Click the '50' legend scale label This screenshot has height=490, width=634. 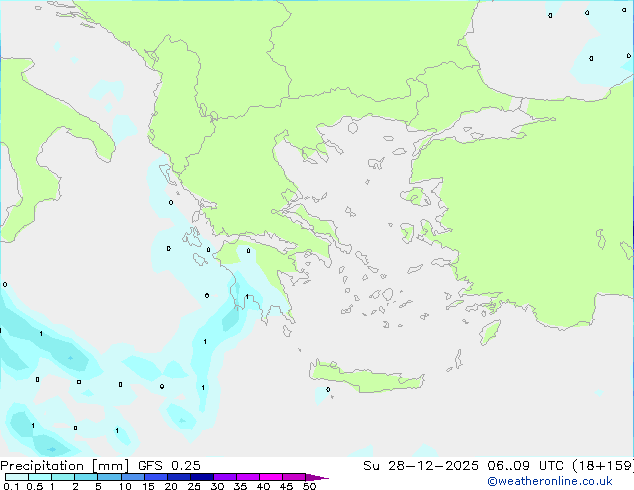pyautogui.click(x=309, y=486)
